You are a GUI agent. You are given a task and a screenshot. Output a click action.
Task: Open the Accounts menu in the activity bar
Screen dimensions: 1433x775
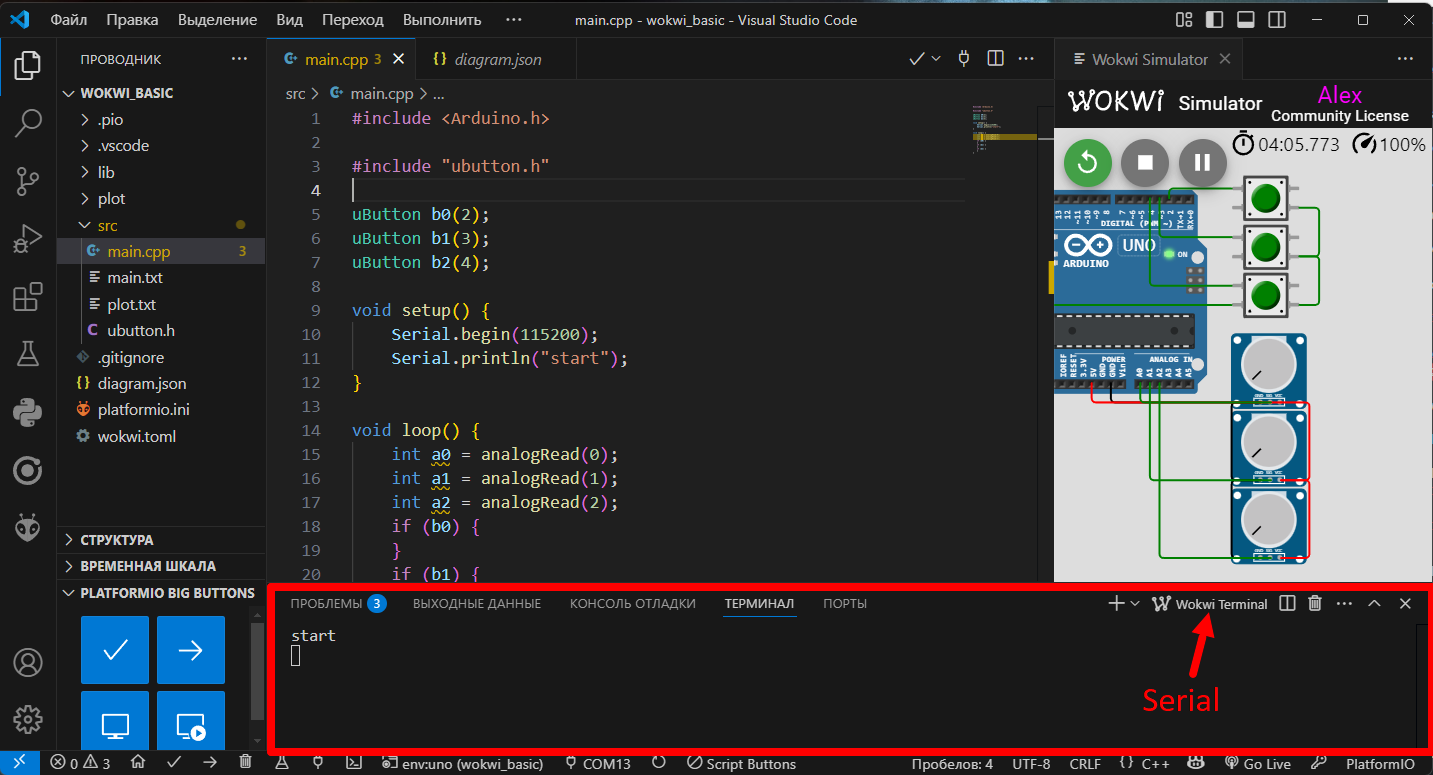click(28, 662)
